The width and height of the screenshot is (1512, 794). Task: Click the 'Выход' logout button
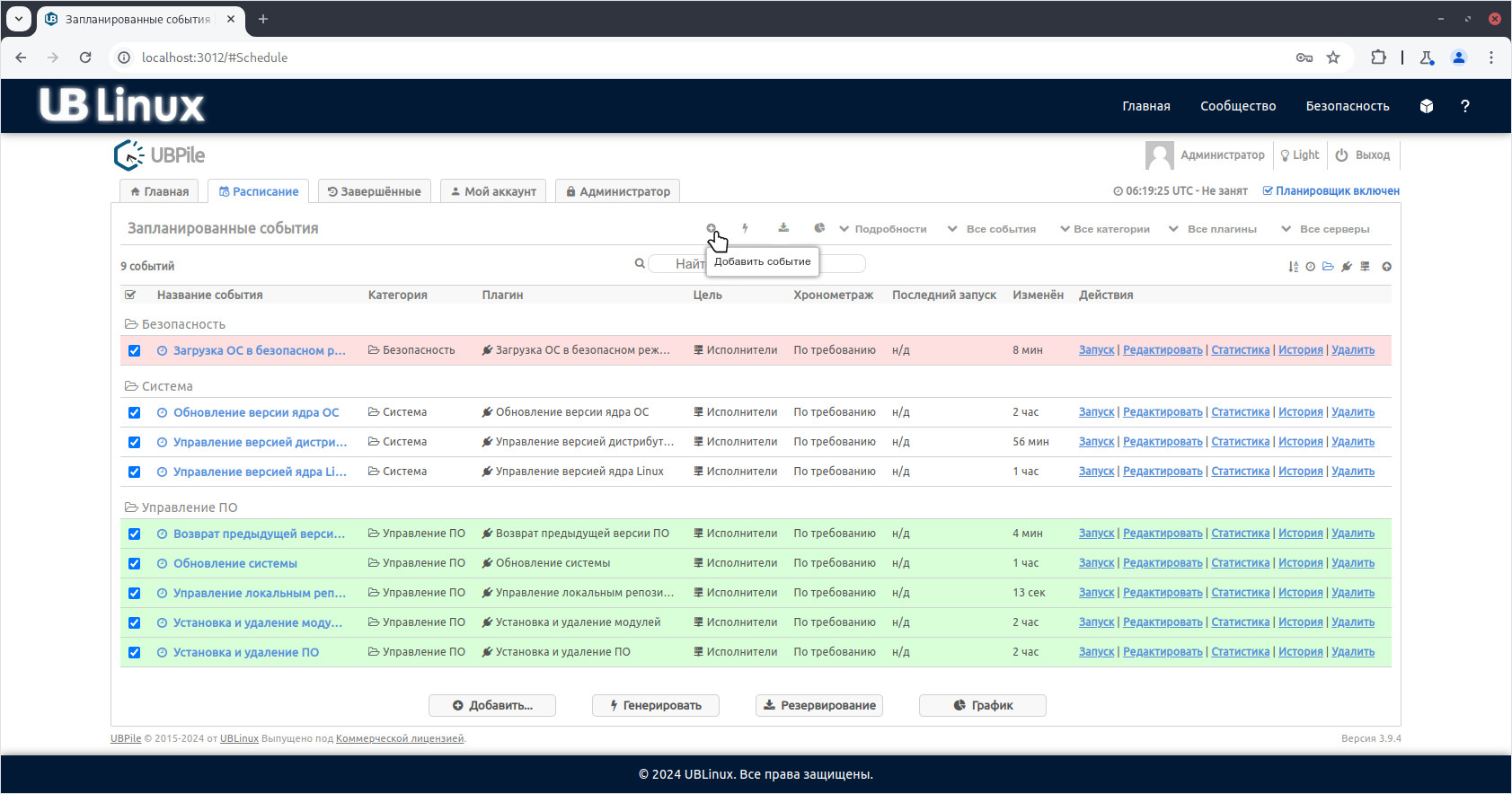coord(1363,155)
